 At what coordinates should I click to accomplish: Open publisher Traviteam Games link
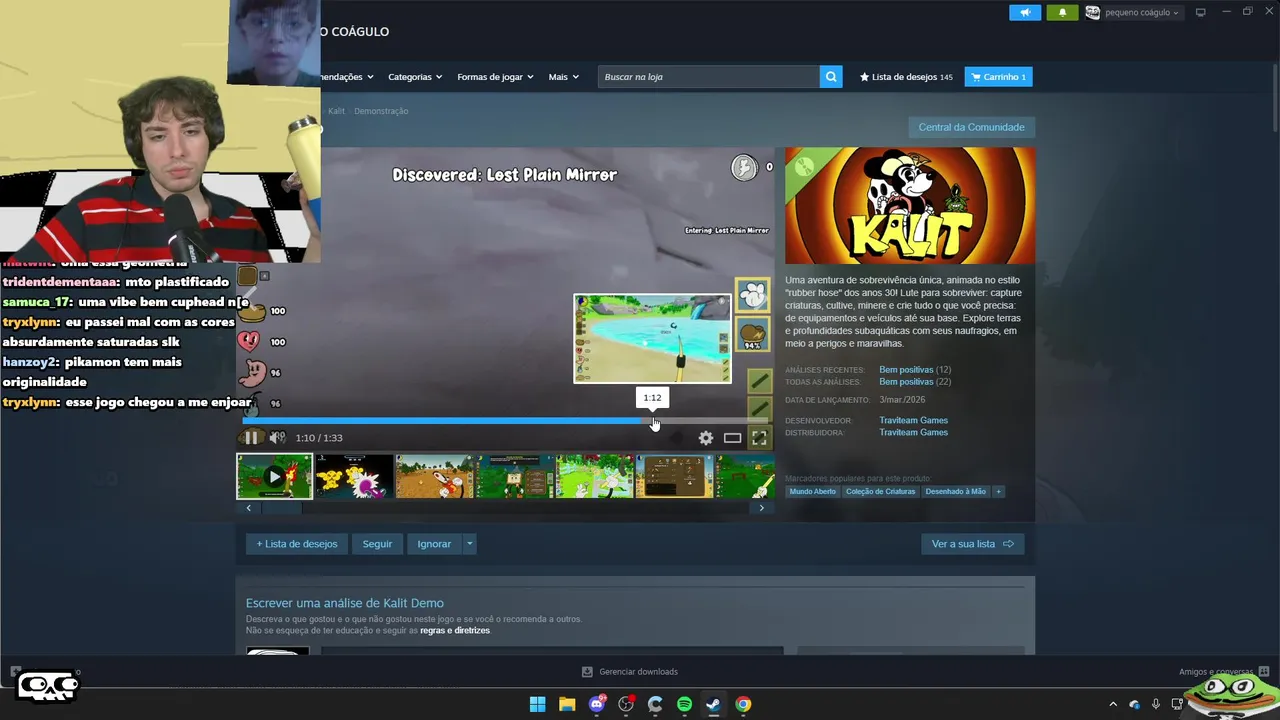pyautogui.click(x=913, y=432)
